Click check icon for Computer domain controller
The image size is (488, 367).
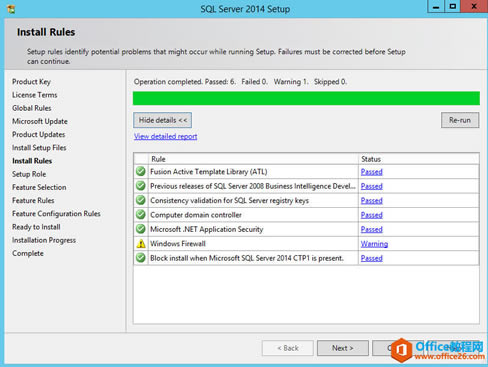141,215
